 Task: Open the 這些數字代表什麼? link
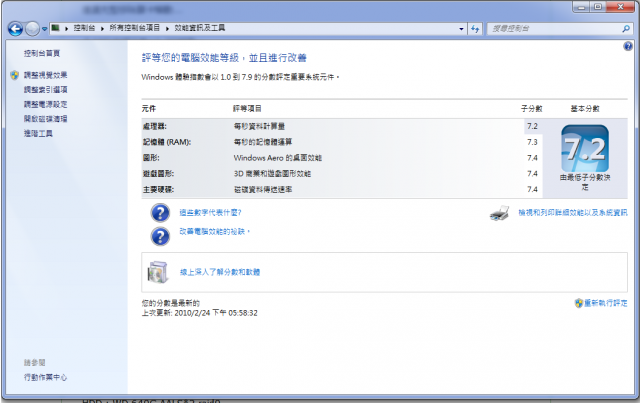(211, 212)
